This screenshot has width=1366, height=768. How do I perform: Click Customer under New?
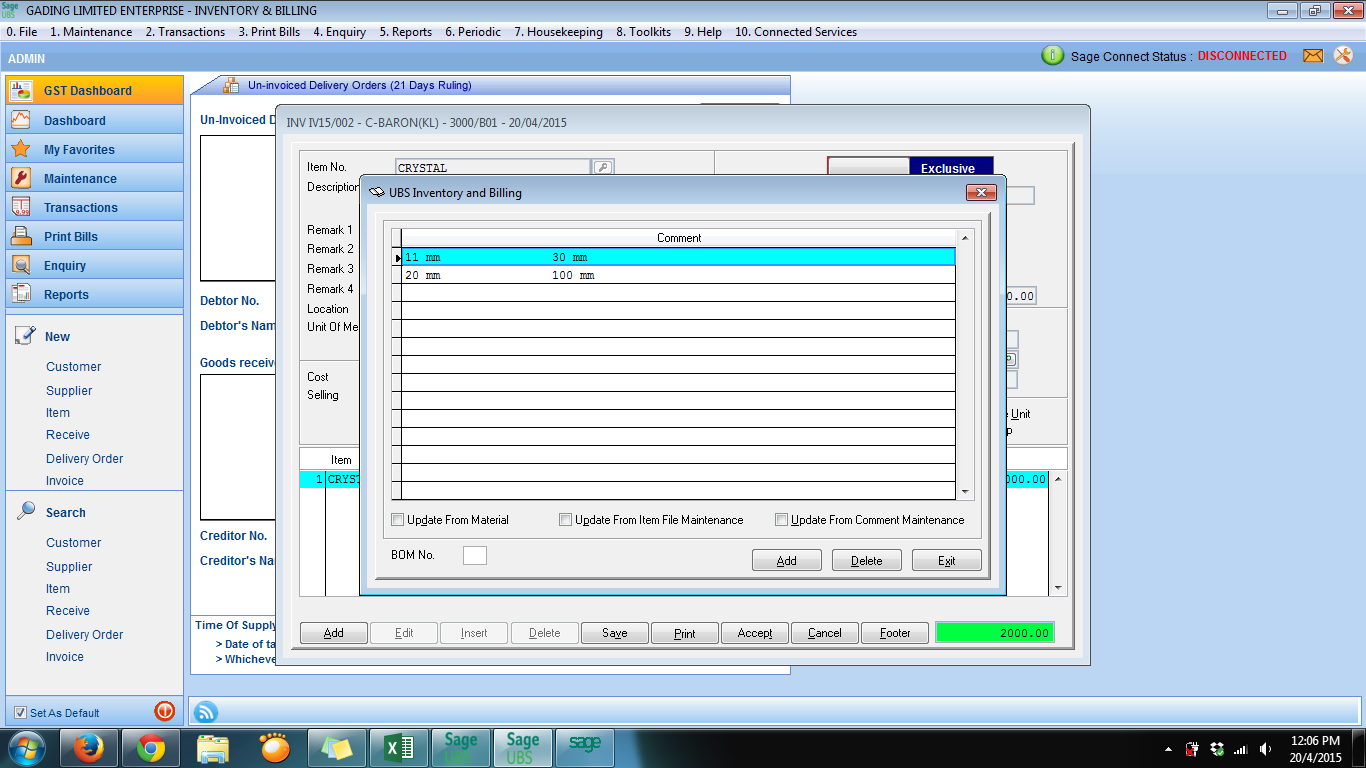(x=74, y=367)
